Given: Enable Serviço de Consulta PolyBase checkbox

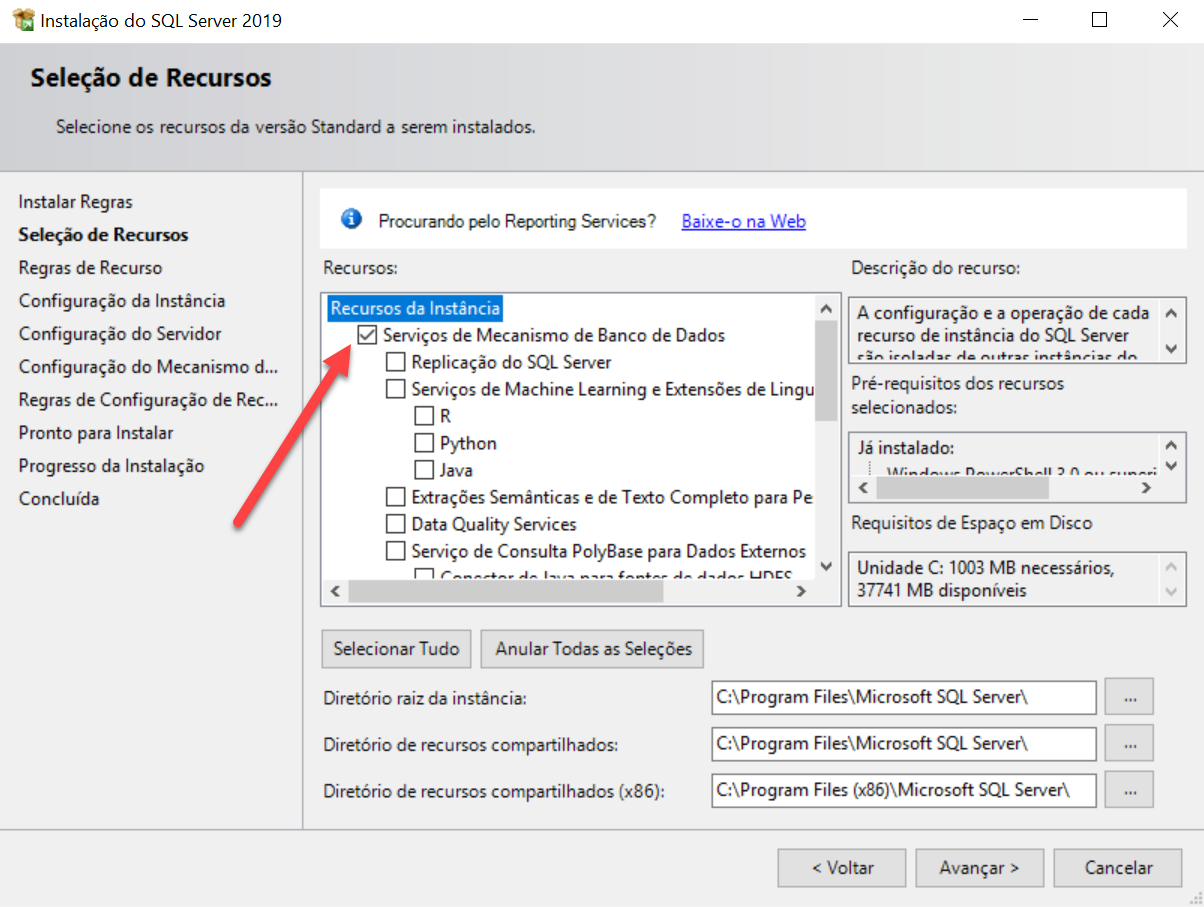Looking at the screenshot, I should 396,551.
